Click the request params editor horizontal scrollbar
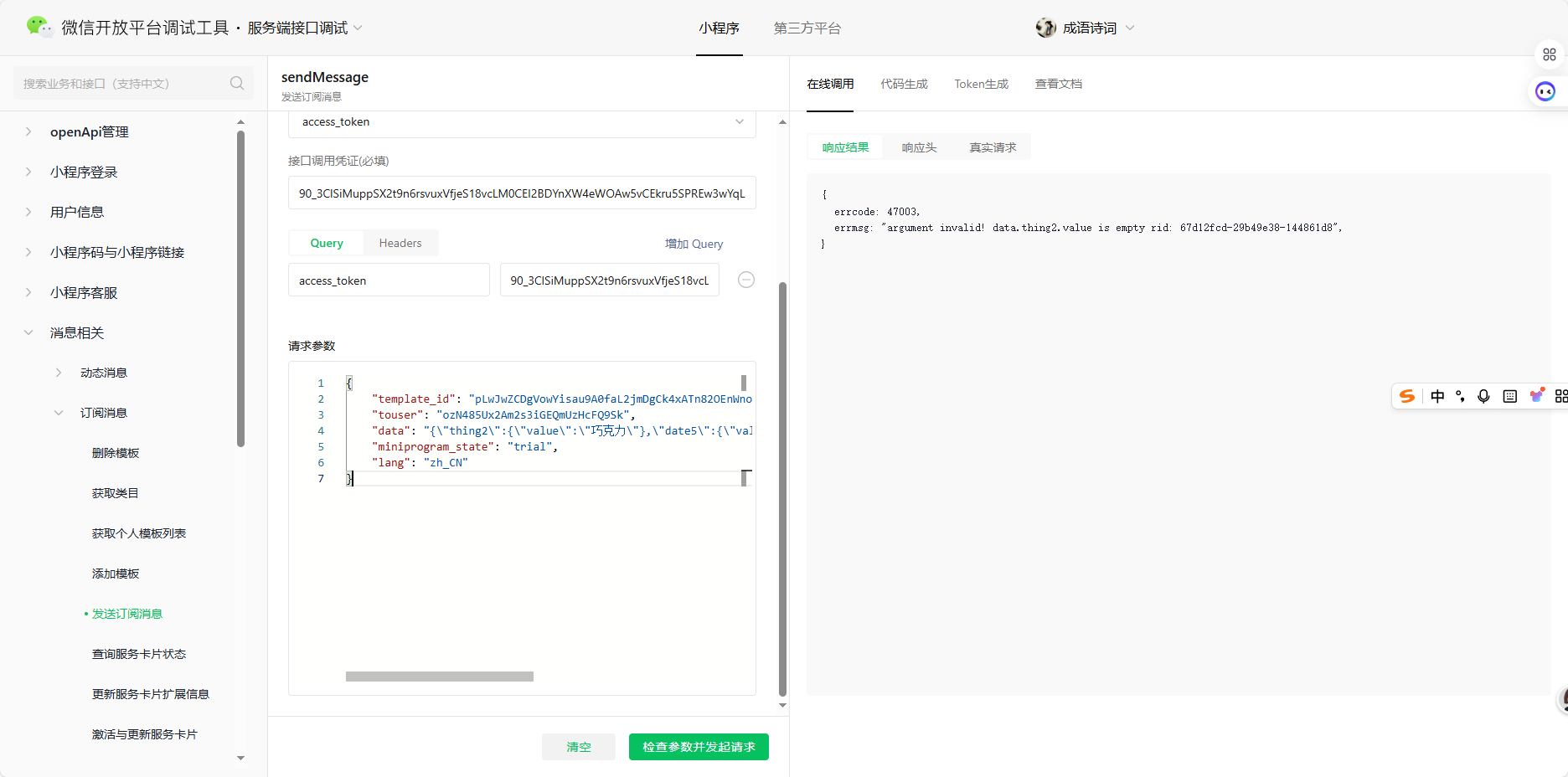Viewport: 1568px width, 777px height. click(440, 677)
